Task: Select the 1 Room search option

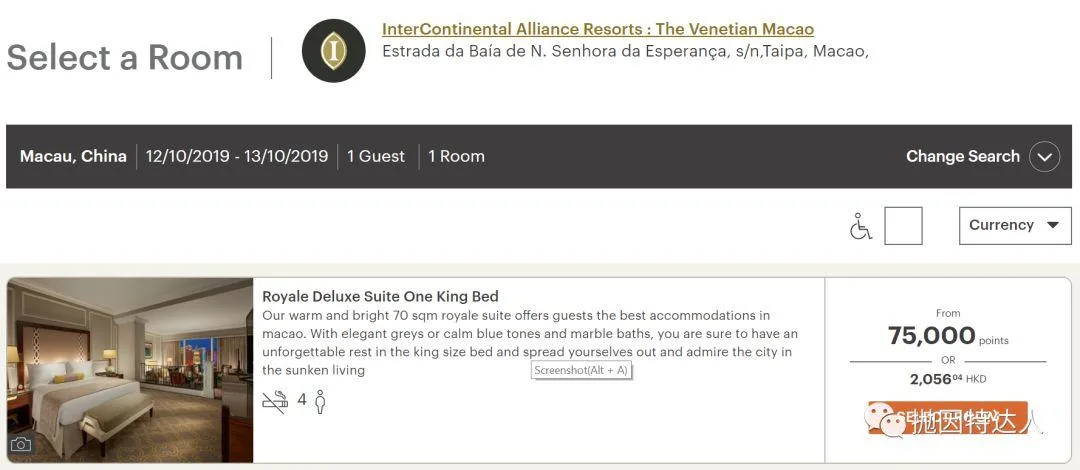Action: click(x=456, y=157)
